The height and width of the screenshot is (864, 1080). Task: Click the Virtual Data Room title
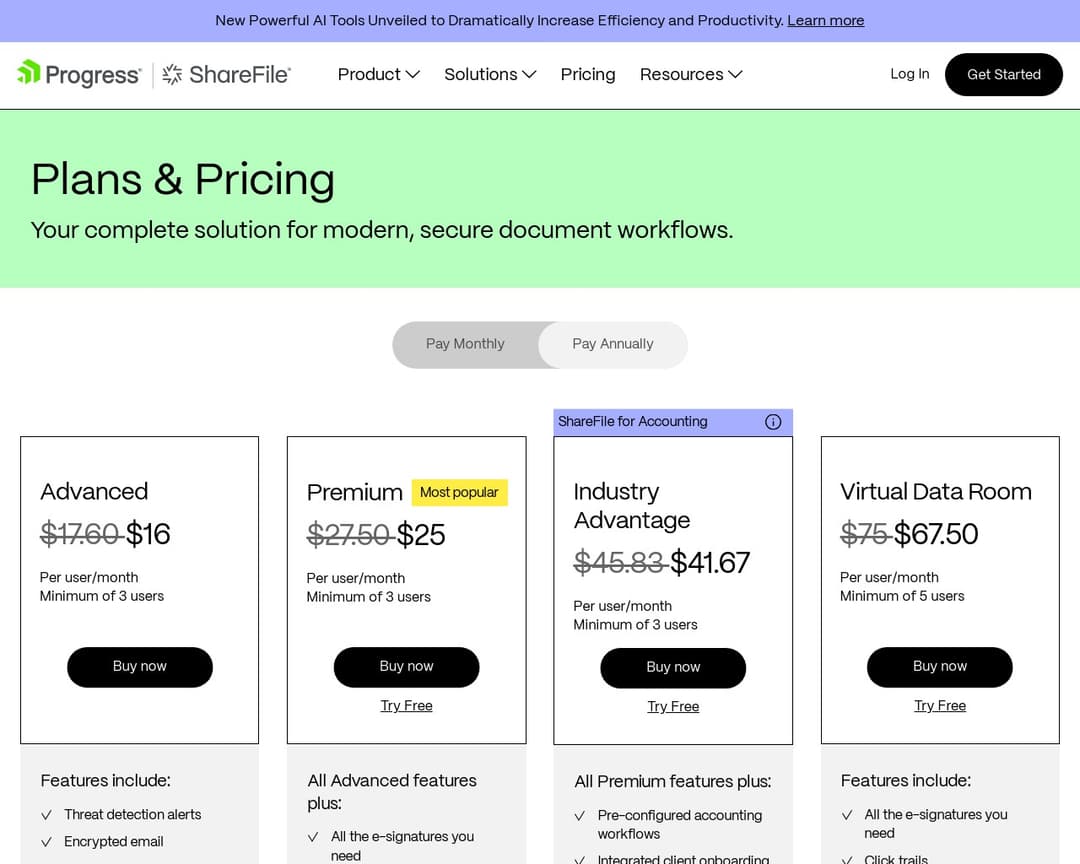(x=935, y=491)
